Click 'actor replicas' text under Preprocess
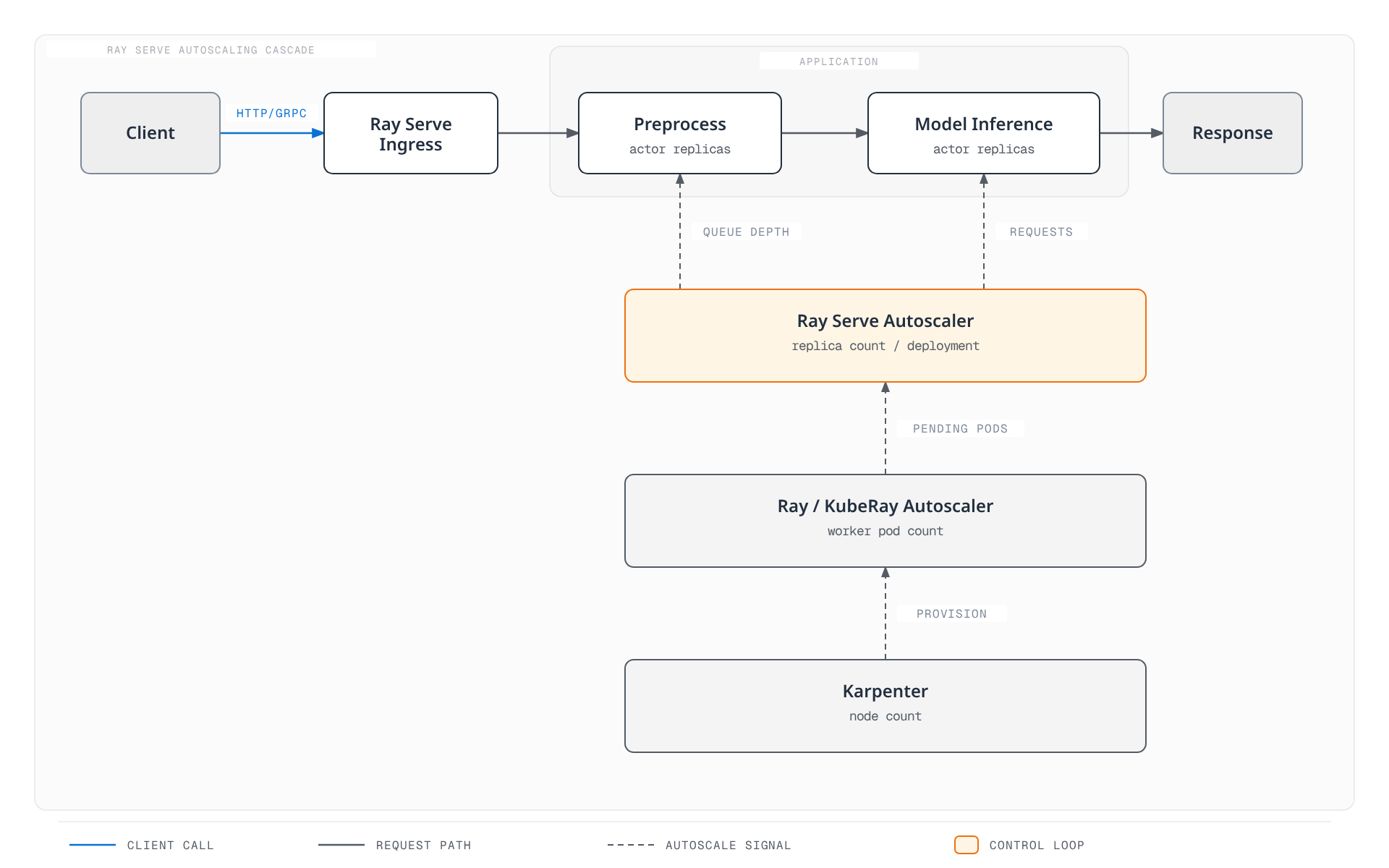The height and width of the screenshot is (868, 1389). click(x=680, y=149)
